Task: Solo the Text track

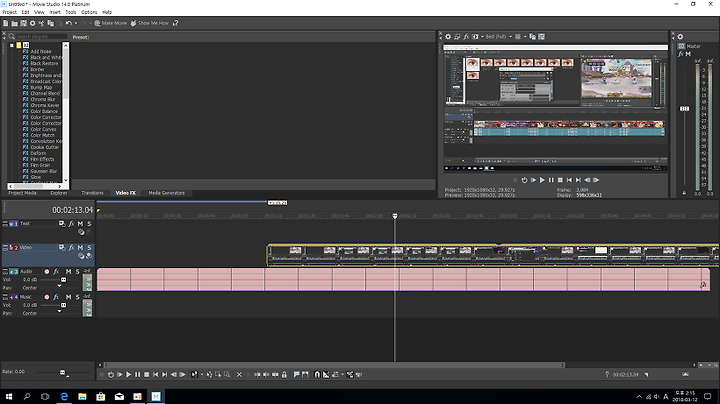Action: pyautogui.click(x=89, y=224)
